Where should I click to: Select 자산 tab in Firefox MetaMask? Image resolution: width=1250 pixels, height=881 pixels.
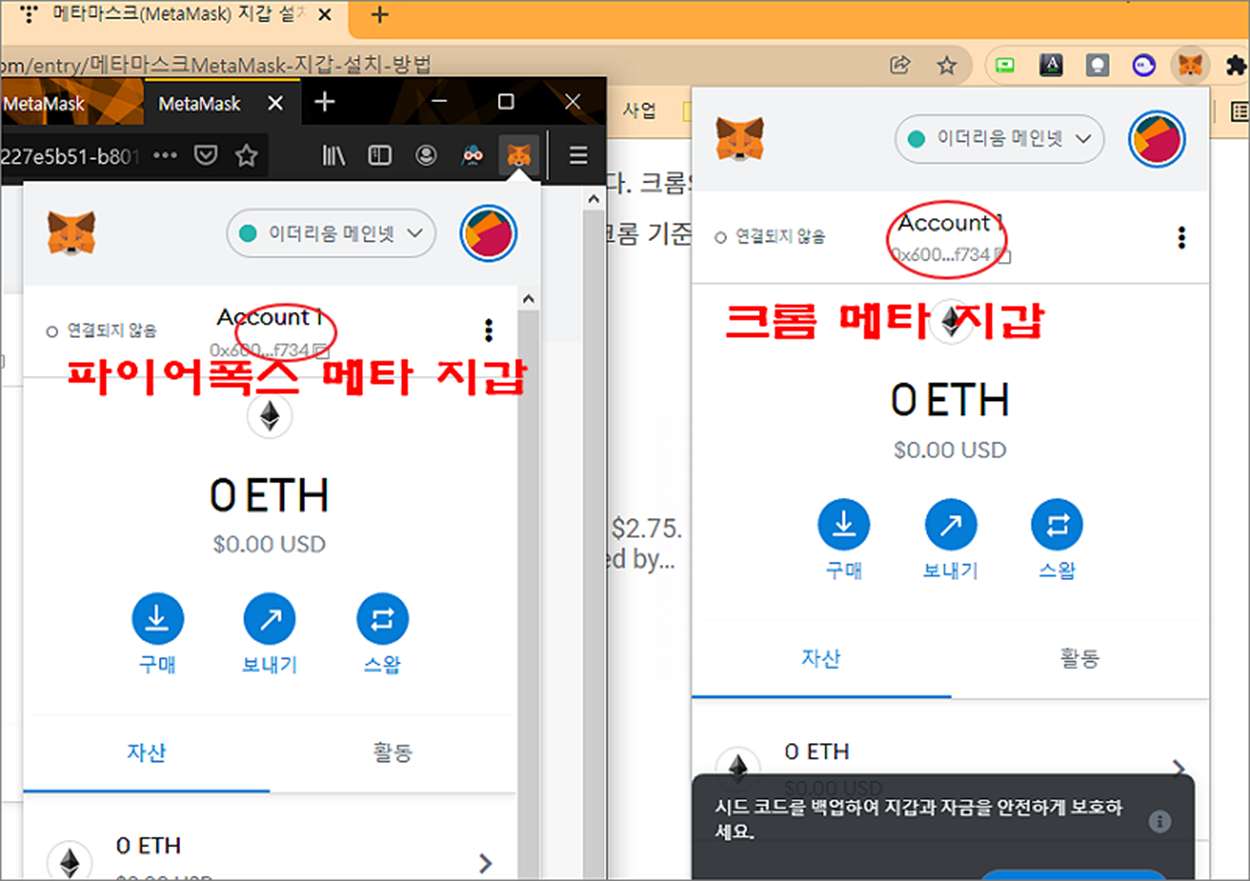(146, 752)
